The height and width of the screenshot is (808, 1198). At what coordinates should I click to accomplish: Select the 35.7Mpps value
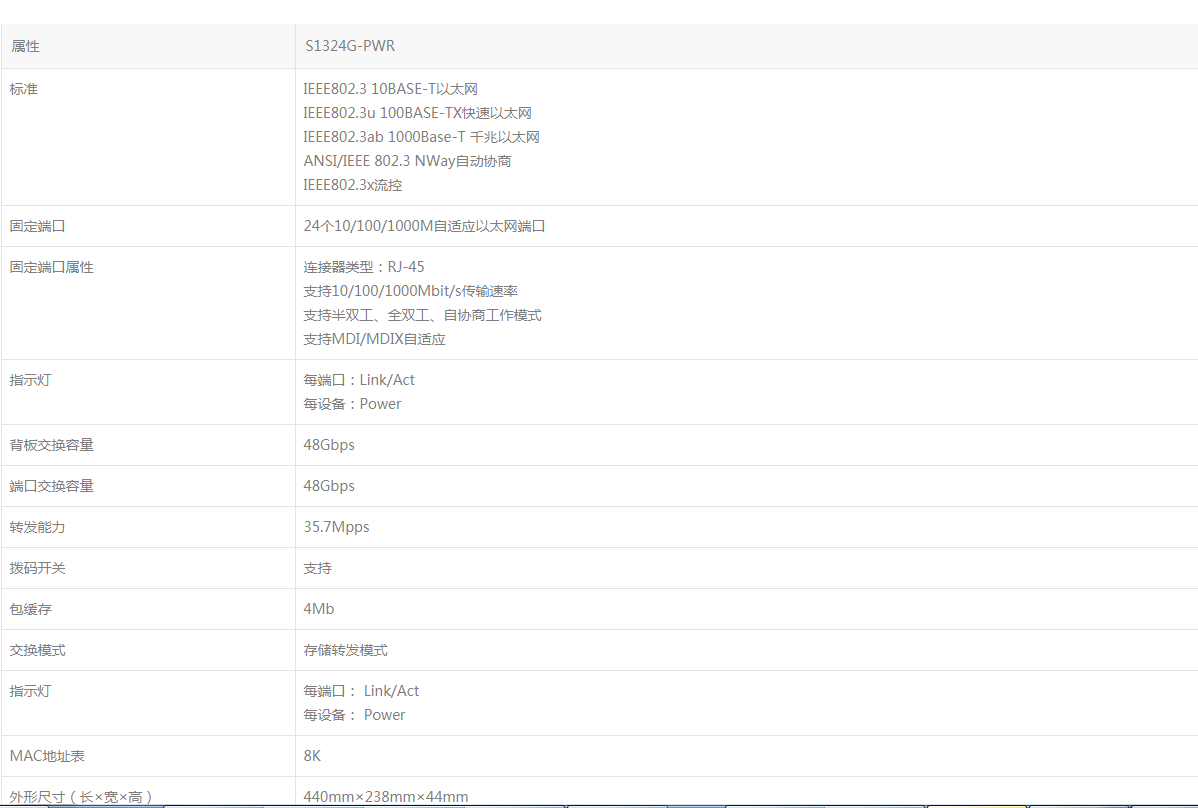pyautogui.click(x=336, y=528)
